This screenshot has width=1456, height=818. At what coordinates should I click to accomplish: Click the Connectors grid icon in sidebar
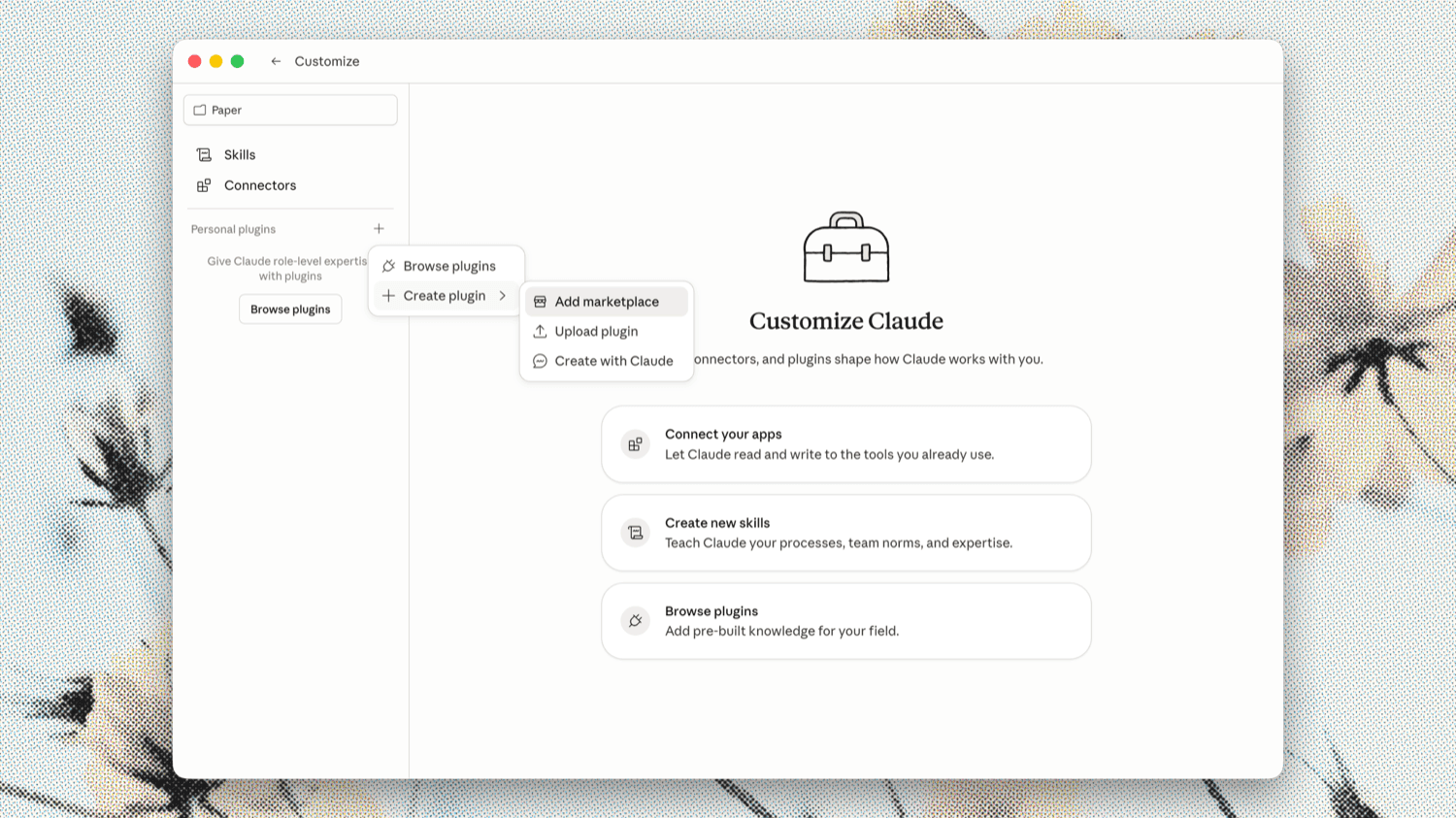click(204, 185)
